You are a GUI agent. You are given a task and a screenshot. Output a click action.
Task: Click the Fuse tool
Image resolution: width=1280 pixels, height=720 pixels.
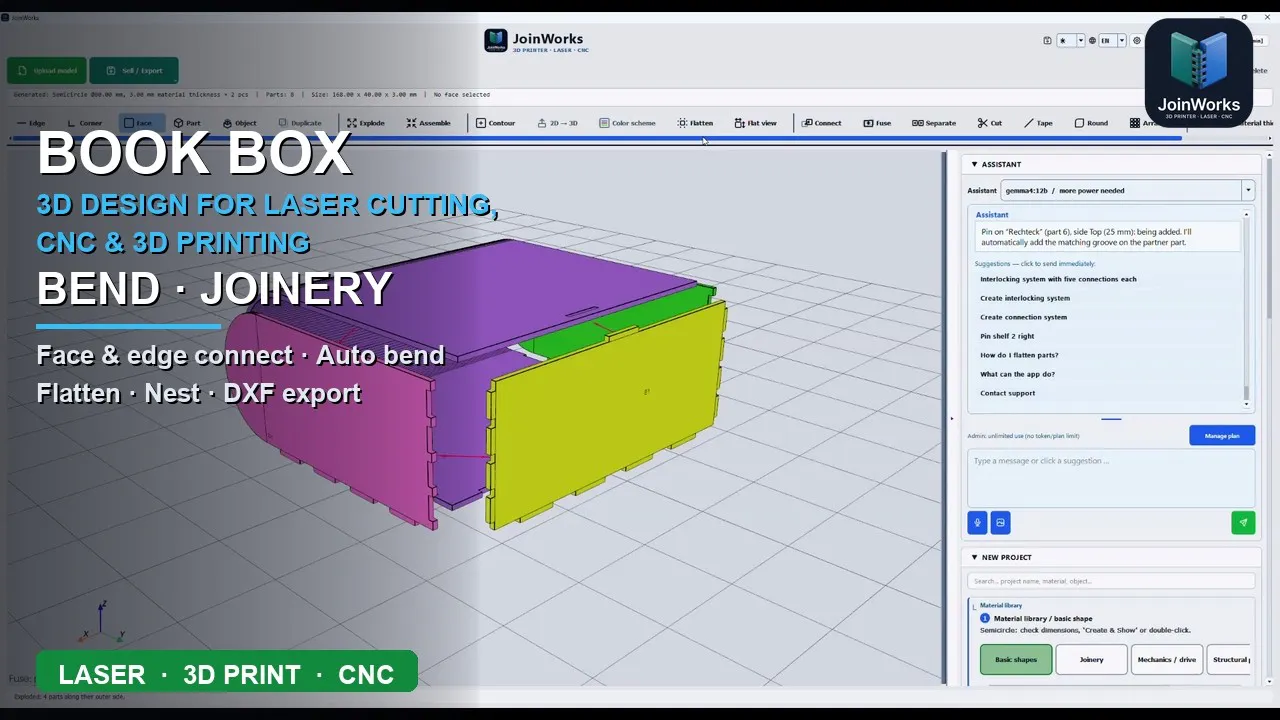point(877,123)
